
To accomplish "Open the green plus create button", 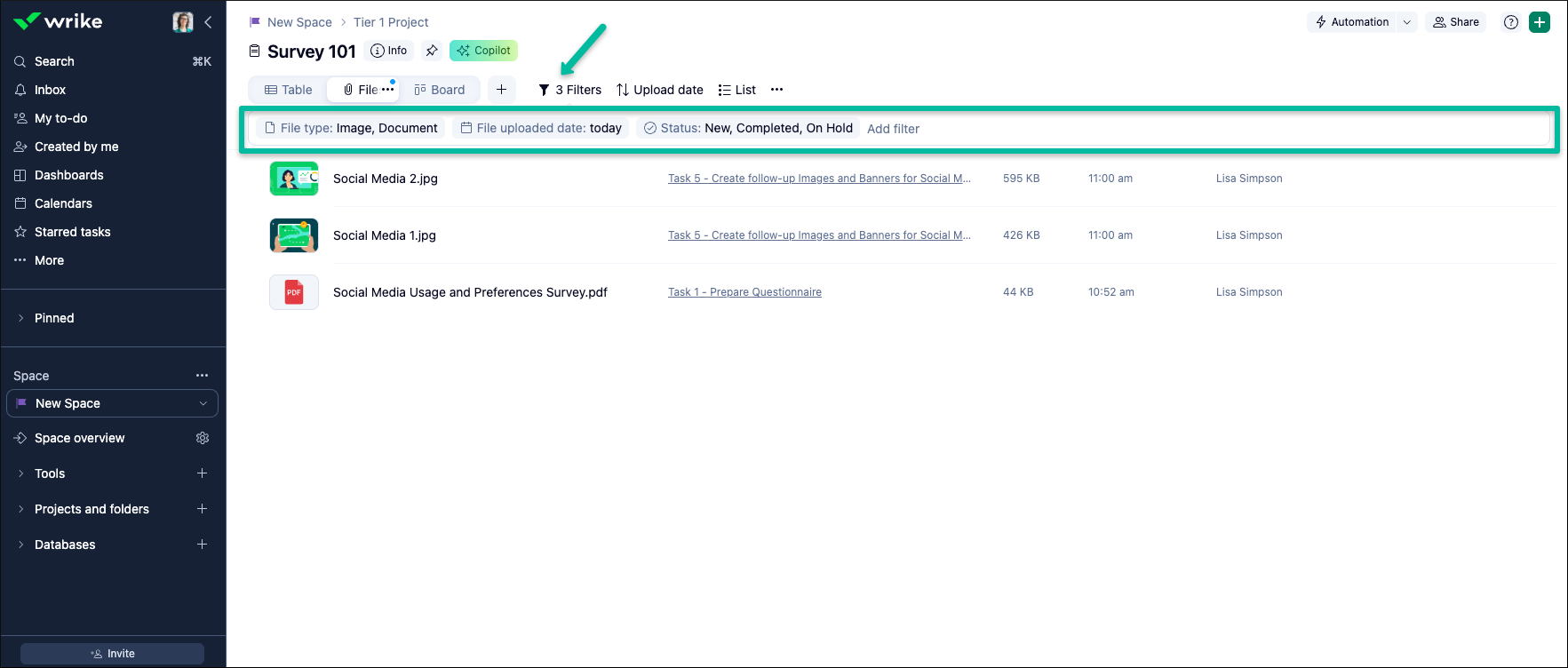I will (x=1540, y=22).
